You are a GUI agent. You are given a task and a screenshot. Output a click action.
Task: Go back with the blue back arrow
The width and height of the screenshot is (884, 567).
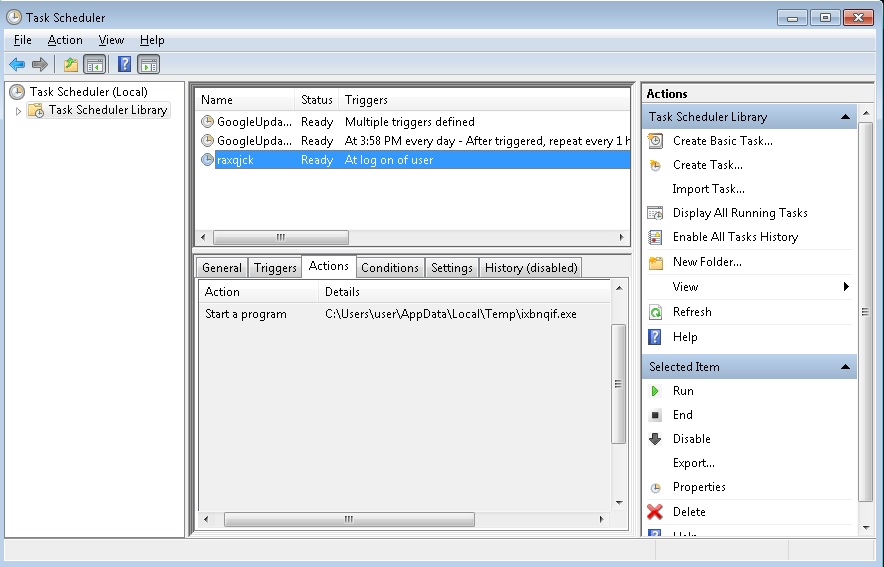[x=17, y=64]
